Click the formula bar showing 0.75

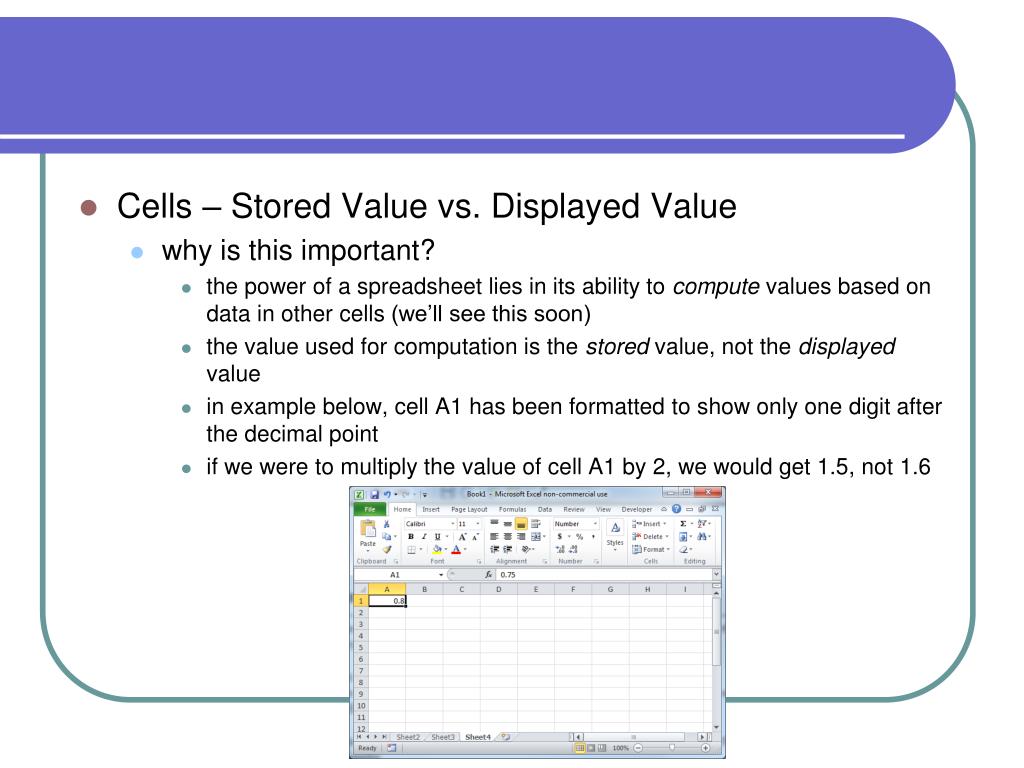click(x=604, y=575)
